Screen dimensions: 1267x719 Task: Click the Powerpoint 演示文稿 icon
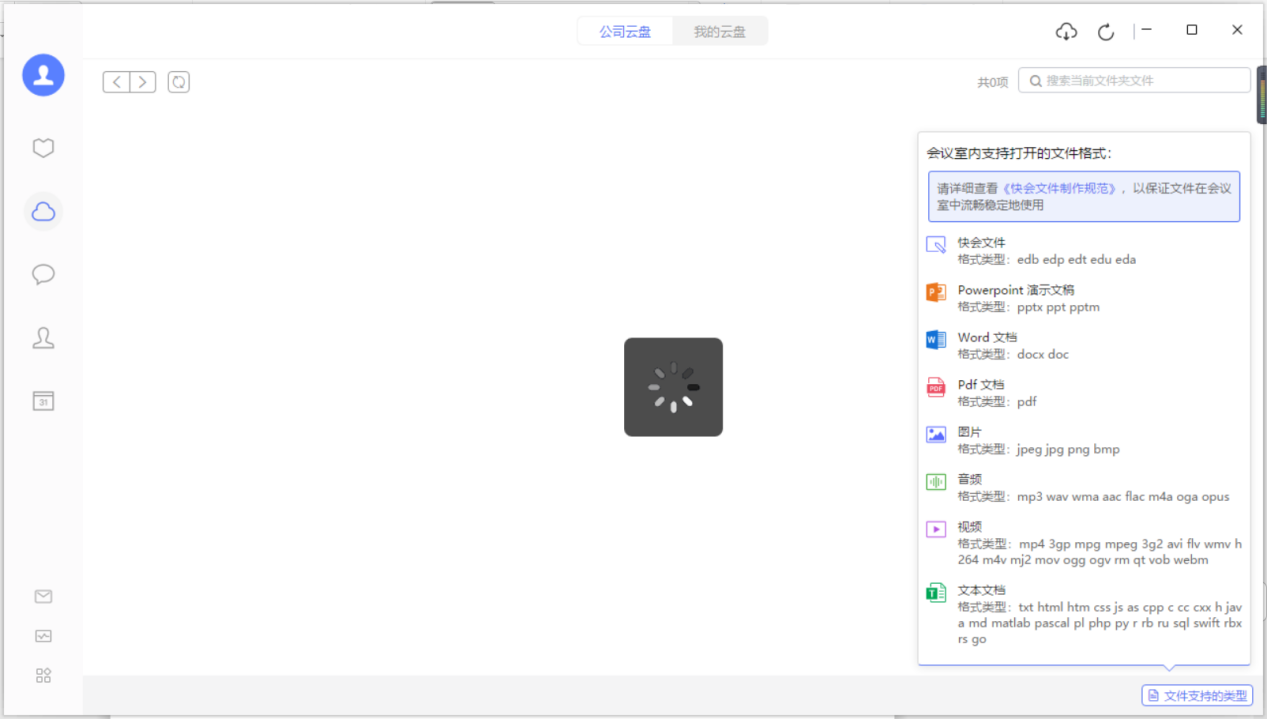click(936, 292)
